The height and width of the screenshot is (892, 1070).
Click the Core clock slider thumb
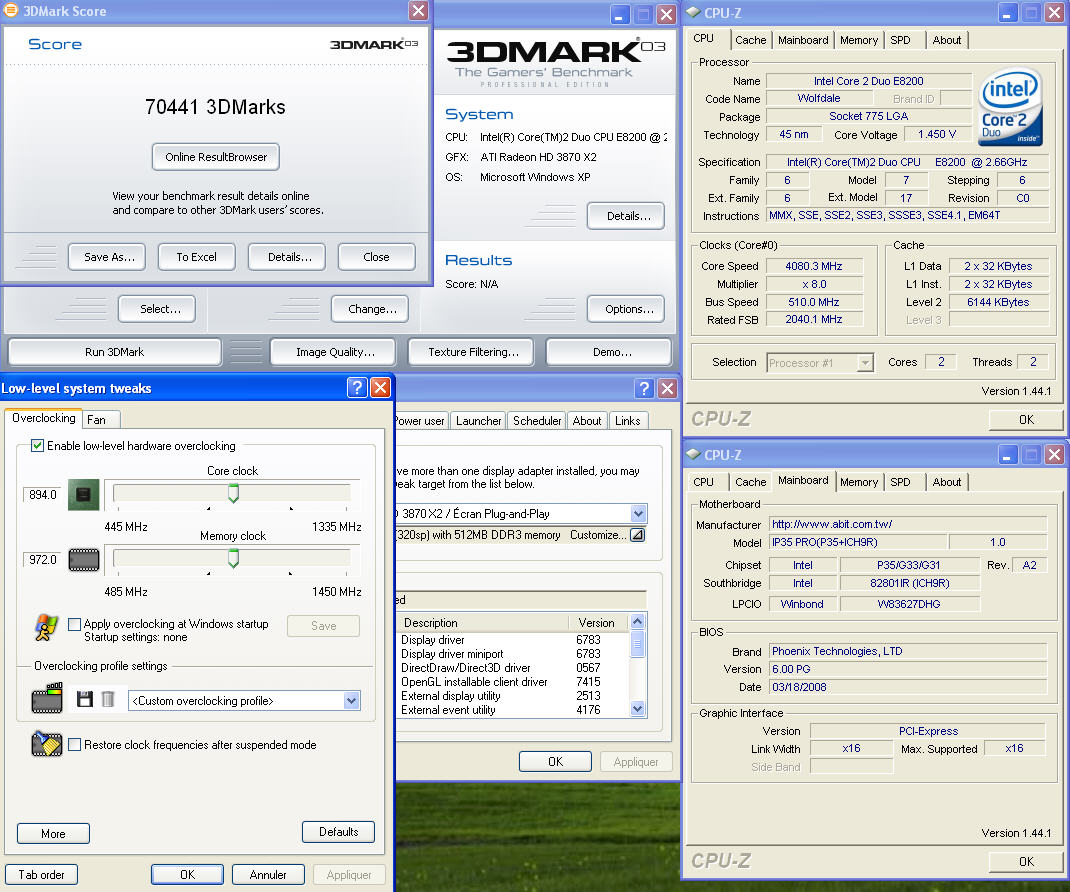pyautogui.click(x=233, y=493)
